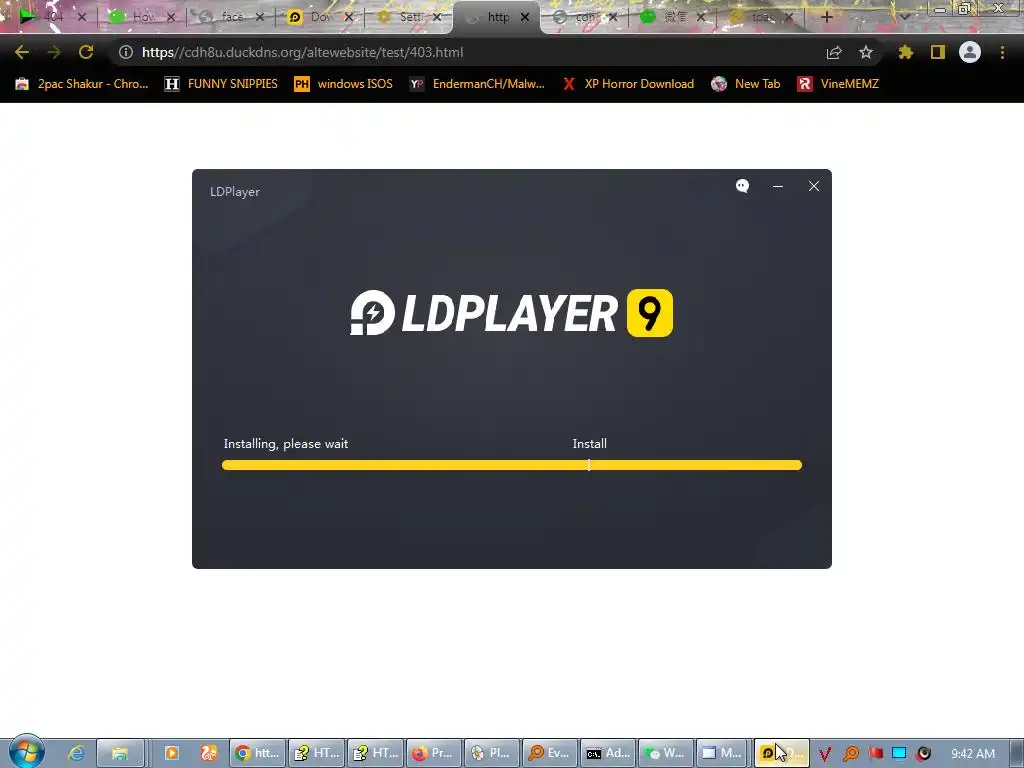Open a new browser tab

pos(826,17)
